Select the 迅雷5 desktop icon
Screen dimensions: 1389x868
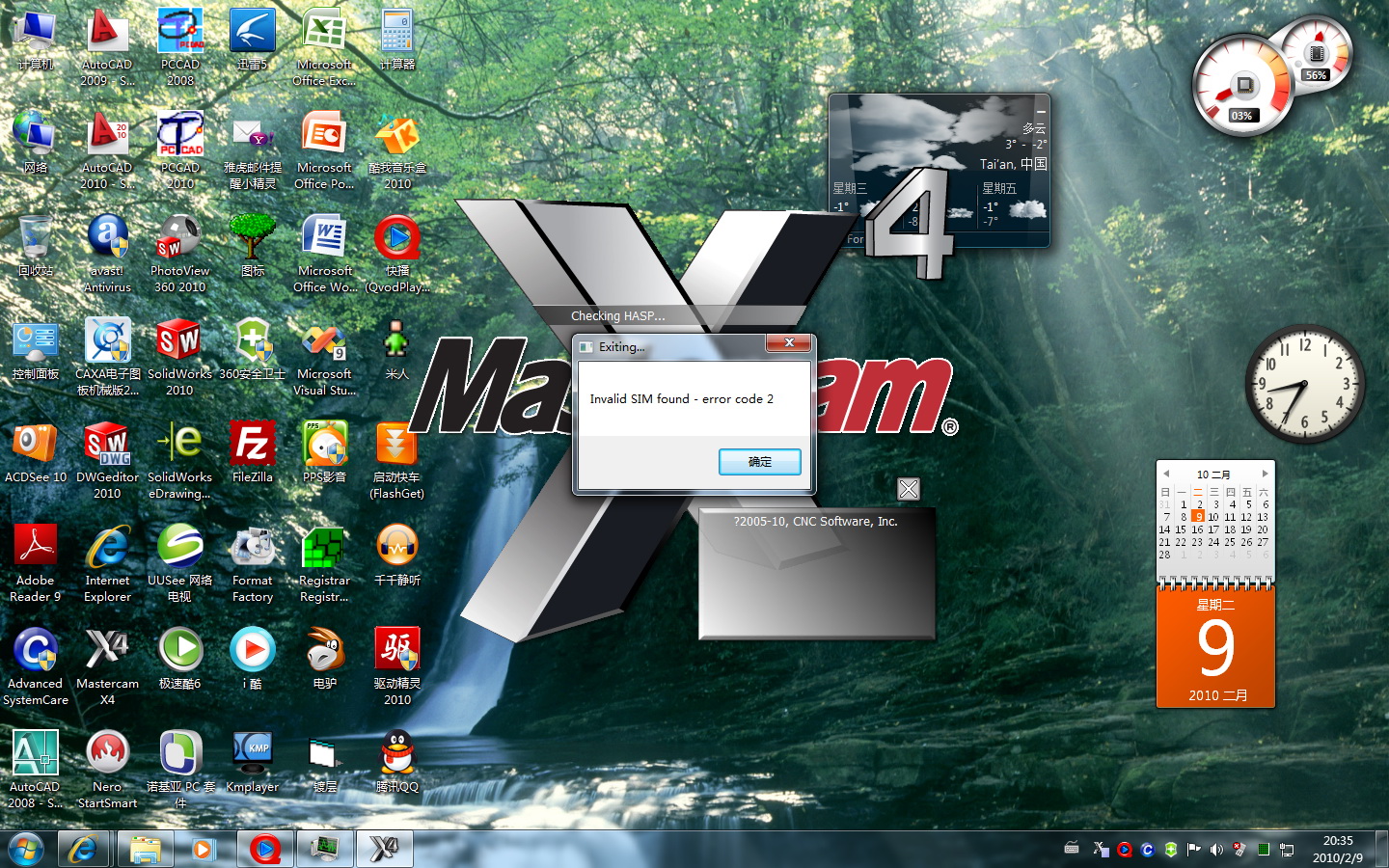252,41
